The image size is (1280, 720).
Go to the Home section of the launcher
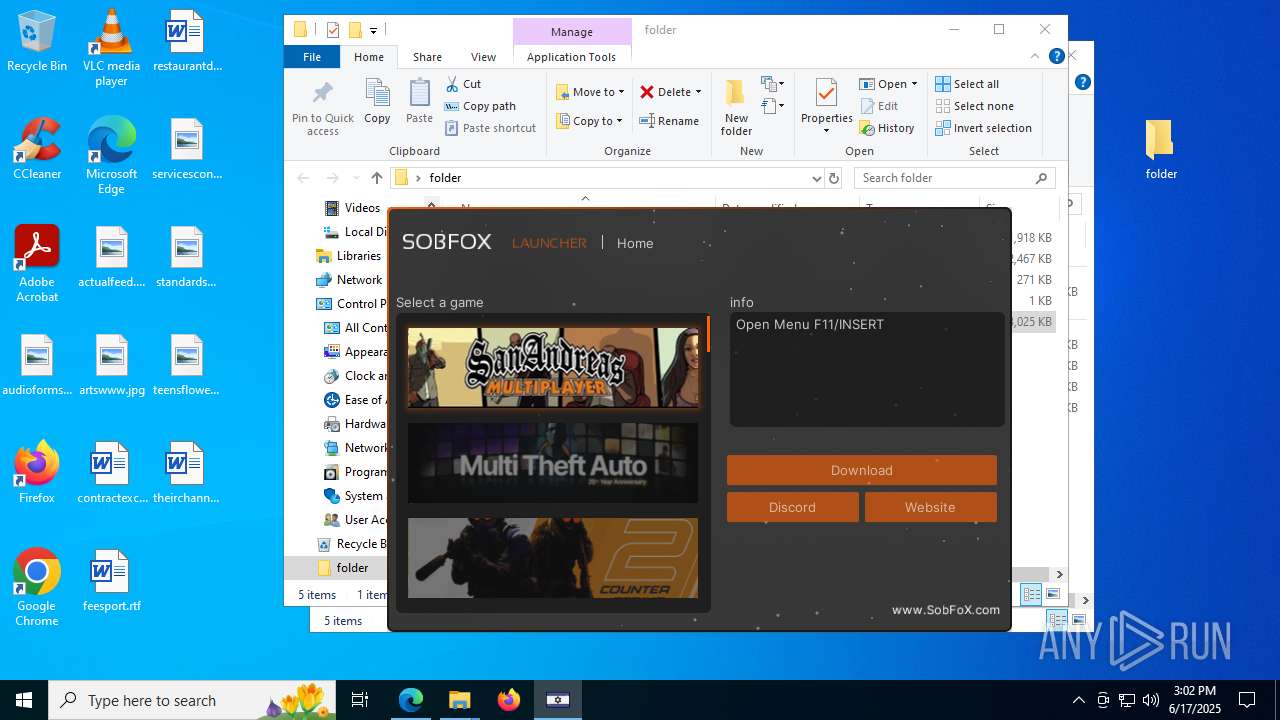coord(635,243)
